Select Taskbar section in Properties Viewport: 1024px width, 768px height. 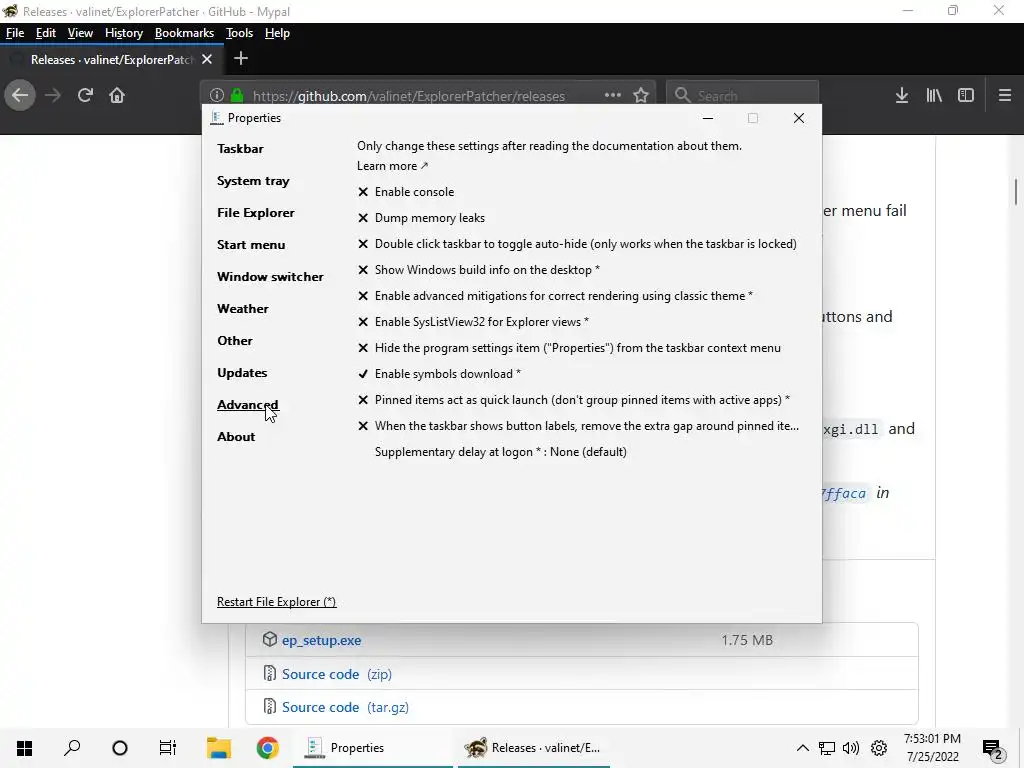[240, 149]
